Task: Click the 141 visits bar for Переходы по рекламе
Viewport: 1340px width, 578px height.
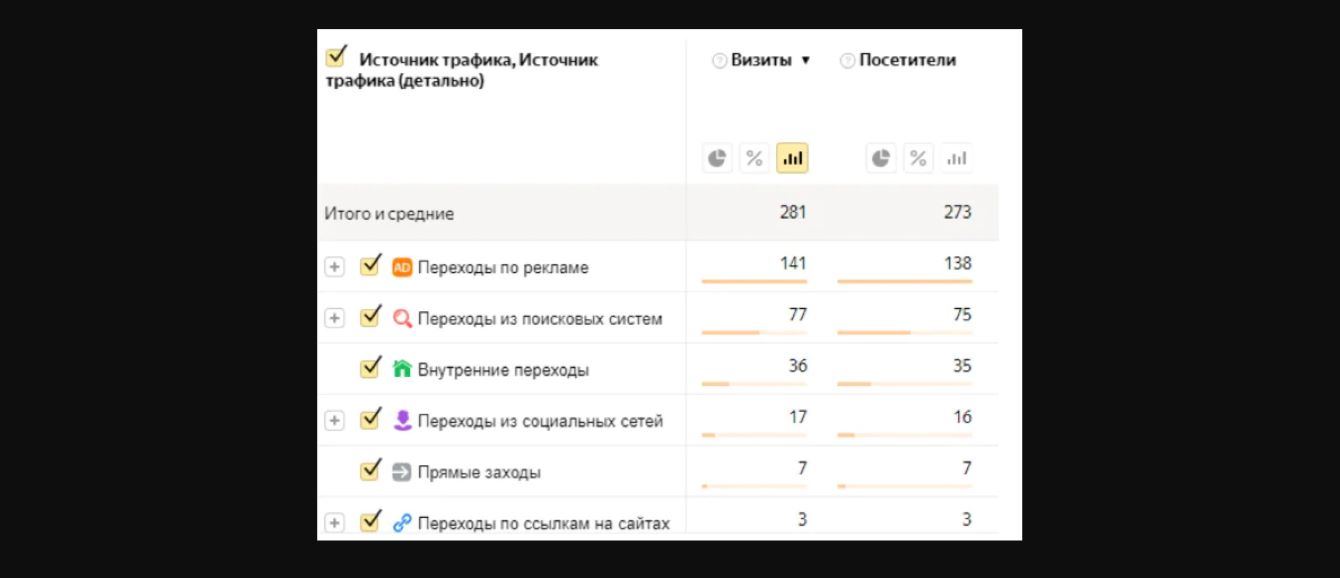Action: point(754,282)
